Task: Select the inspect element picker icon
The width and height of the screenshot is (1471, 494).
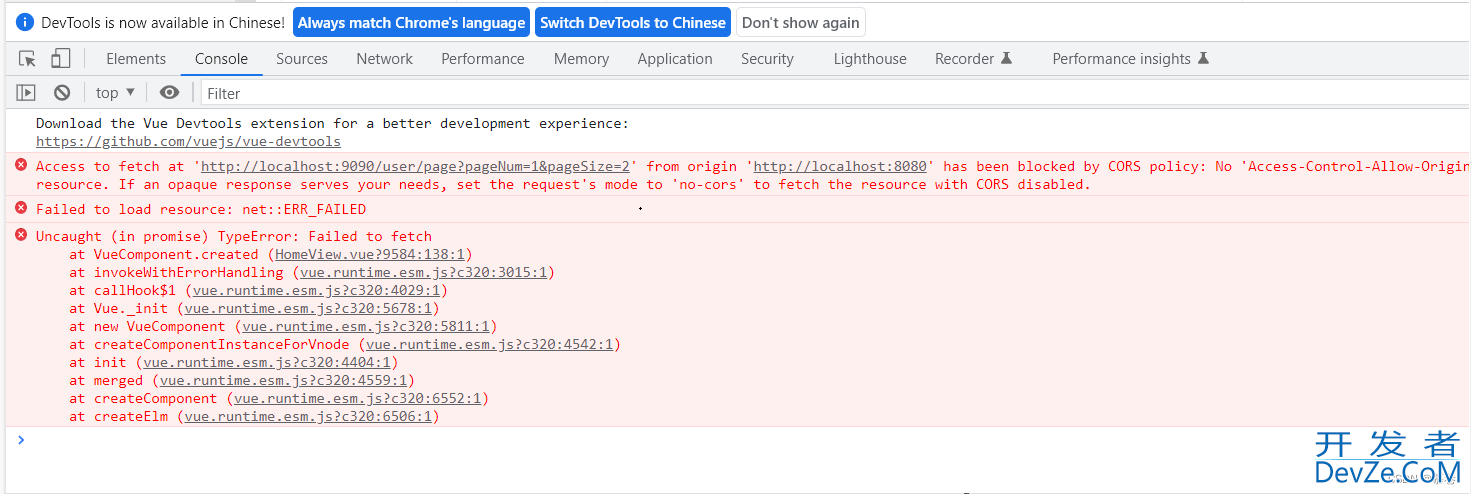Action: tap(27, 58)
